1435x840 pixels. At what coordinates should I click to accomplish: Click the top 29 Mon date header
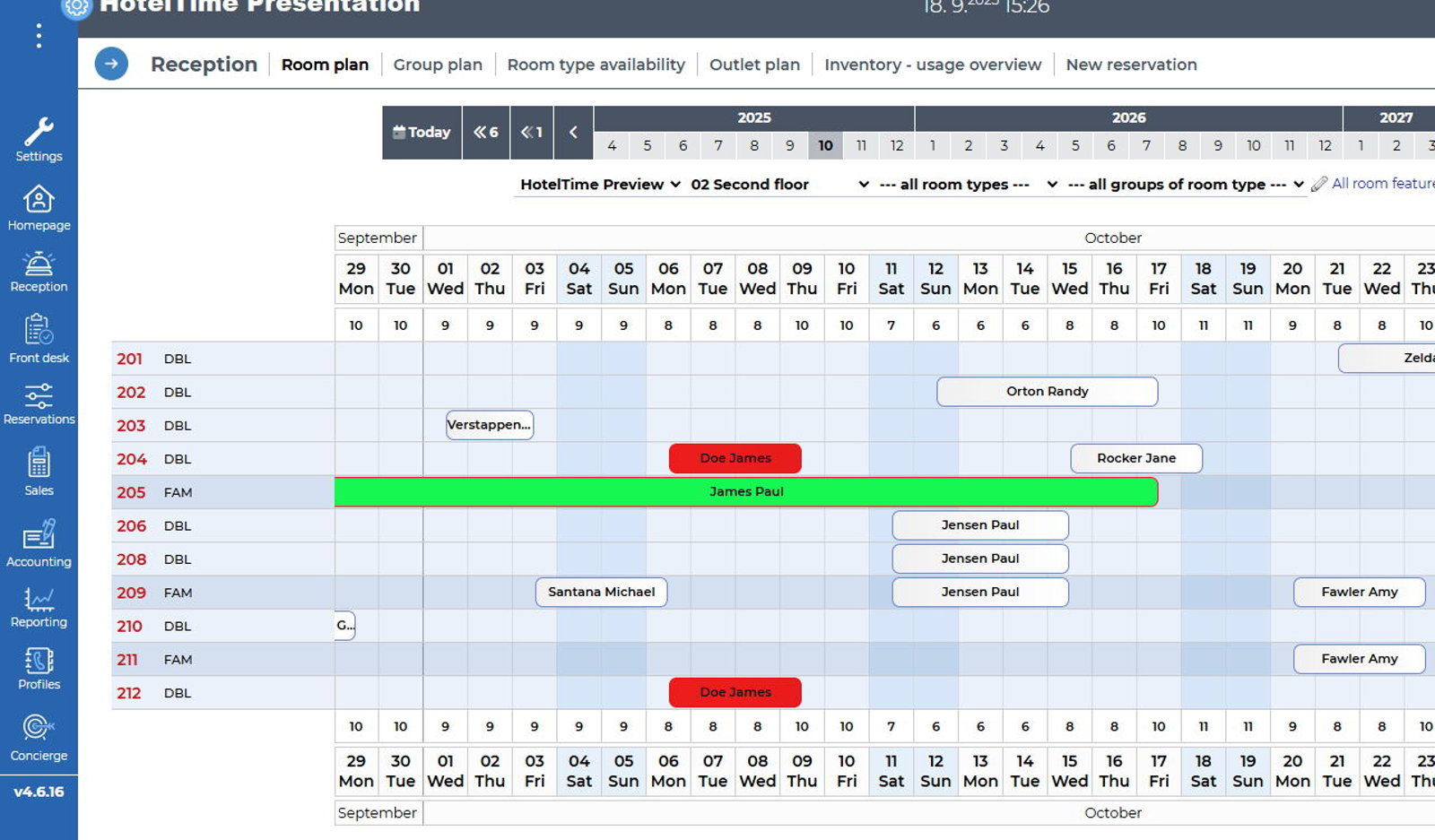(356, 279)
